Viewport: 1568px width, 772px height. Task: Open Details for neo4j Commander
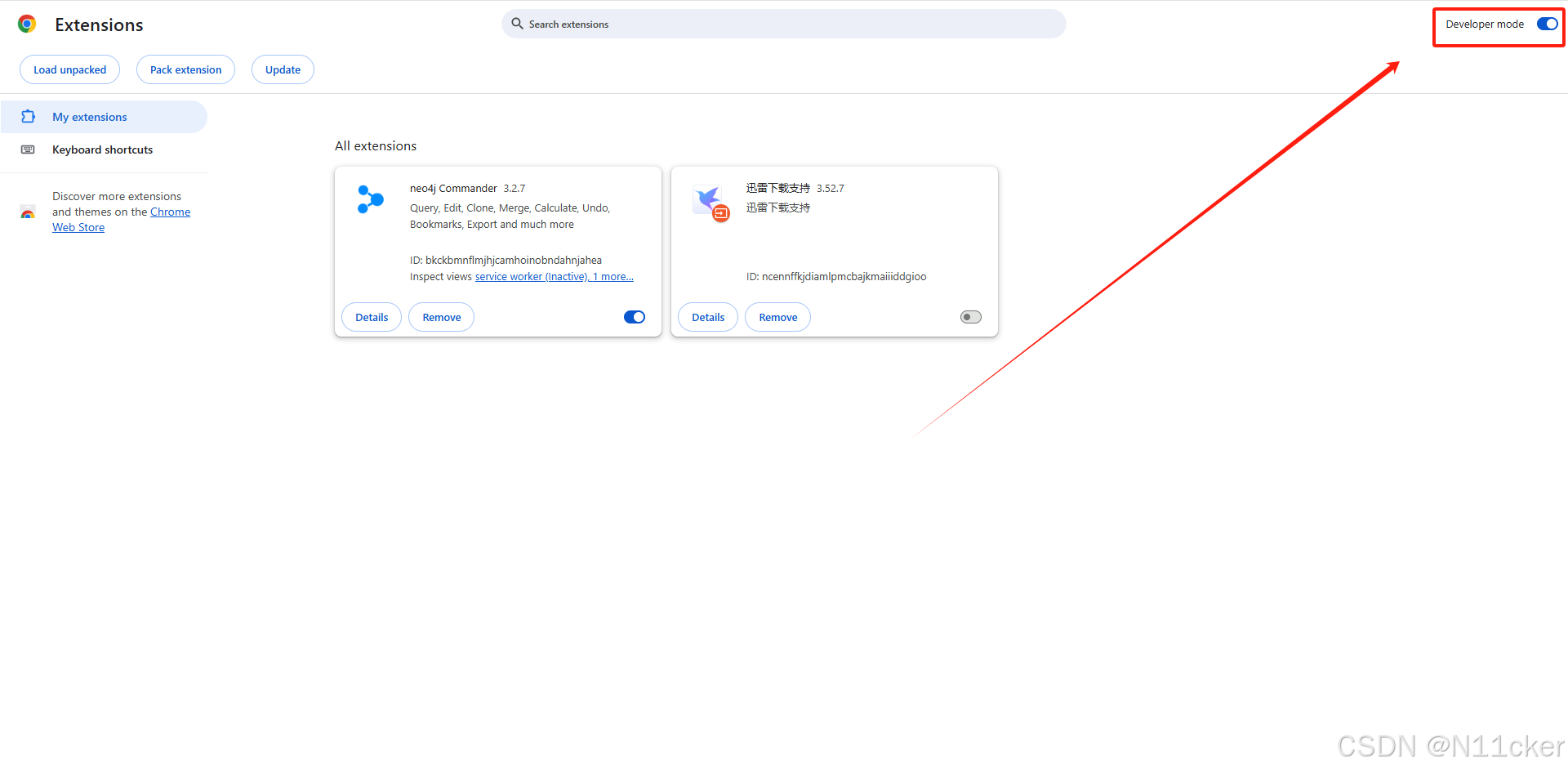(x=372, y=317)
